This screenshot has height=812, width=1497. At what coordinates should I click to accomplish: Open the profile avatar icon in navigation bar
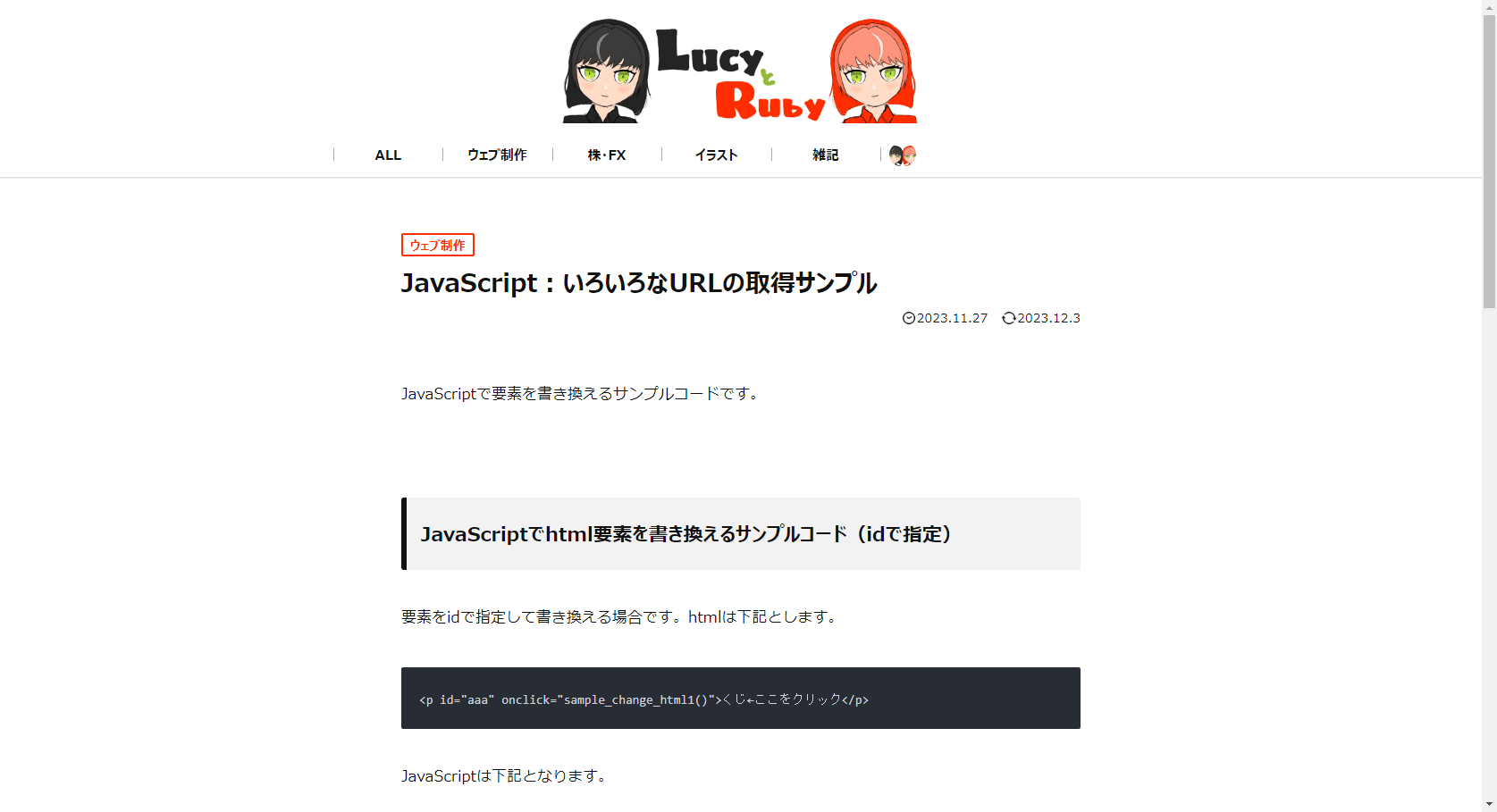tap(903, 155)
